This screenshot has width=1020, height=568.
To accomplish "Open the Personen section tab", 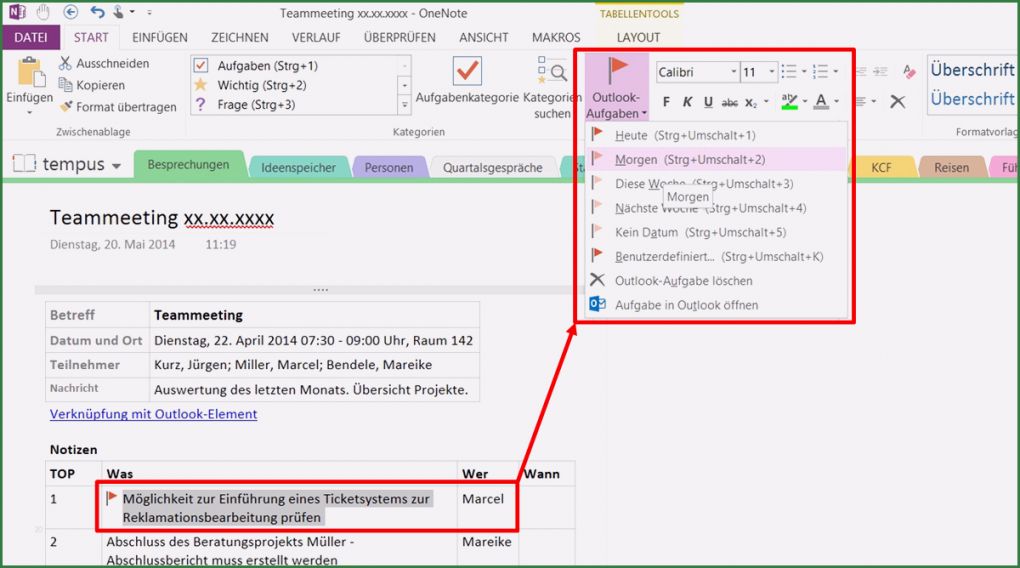I will point(388,167).
